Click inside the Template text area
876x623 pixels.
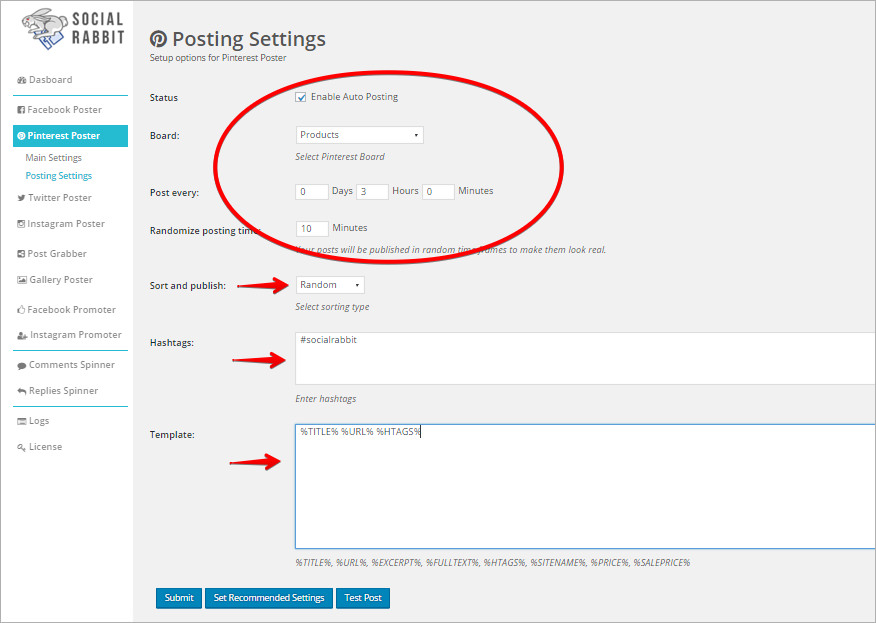click(585, 487)
